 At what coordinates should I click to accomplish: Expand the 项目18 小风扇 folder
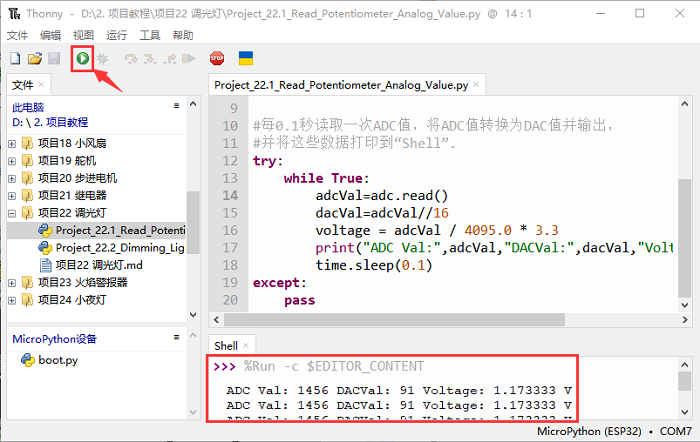12,143
